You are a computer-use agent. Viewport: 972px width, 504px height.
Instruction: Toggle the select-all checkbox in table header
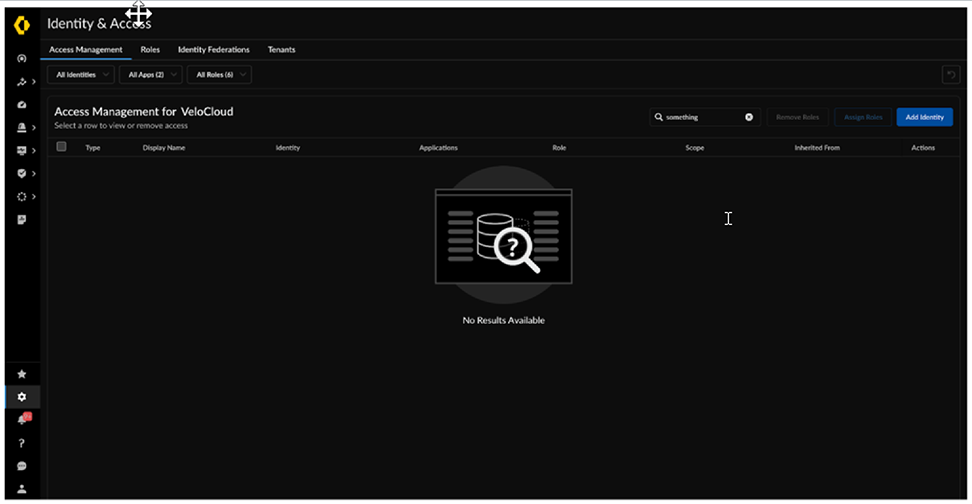click(62, 147)
